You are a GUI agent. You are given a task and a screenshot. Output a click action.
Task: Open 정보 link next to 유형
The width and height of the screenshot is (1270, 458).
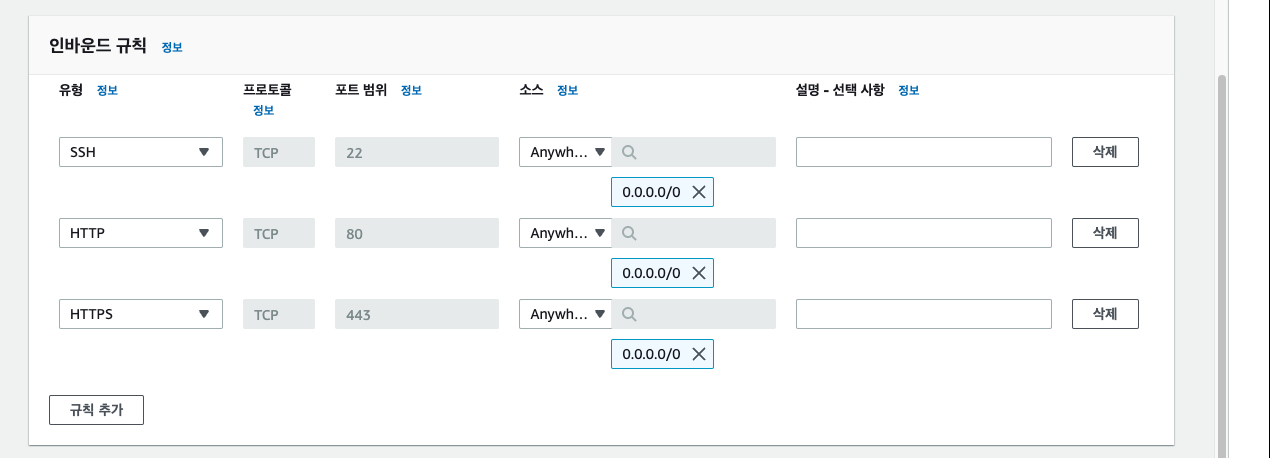pos(107,90)
